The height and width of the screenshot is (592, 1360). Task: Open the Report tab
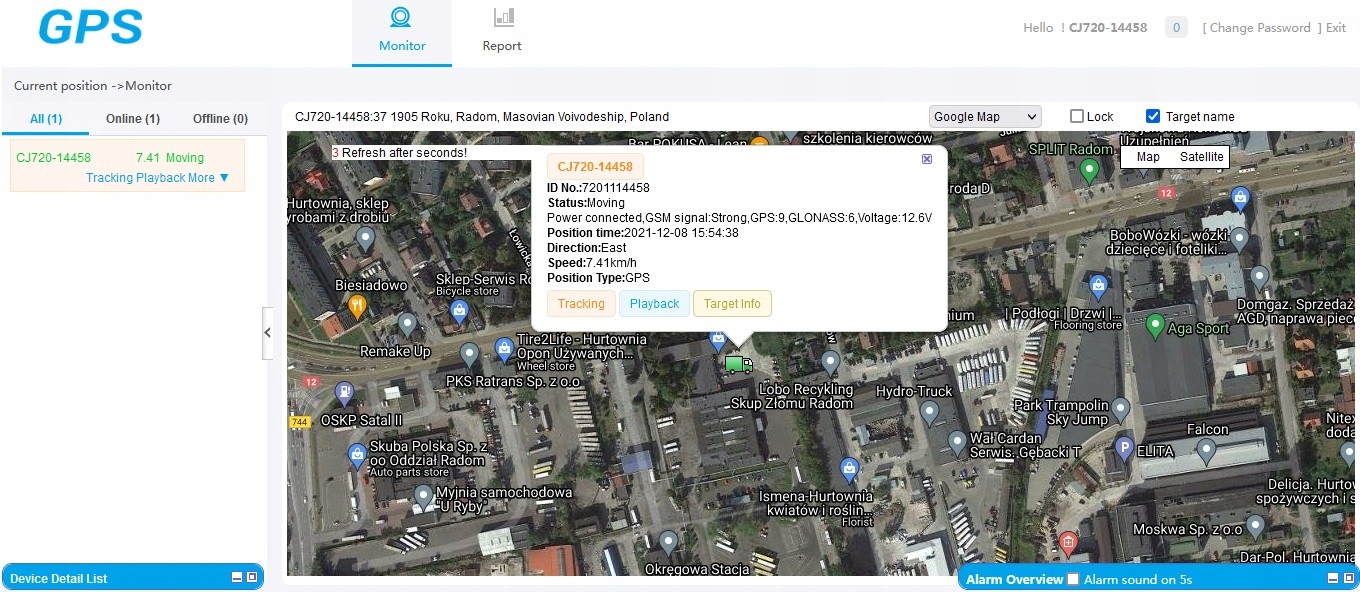pos(502,32)
